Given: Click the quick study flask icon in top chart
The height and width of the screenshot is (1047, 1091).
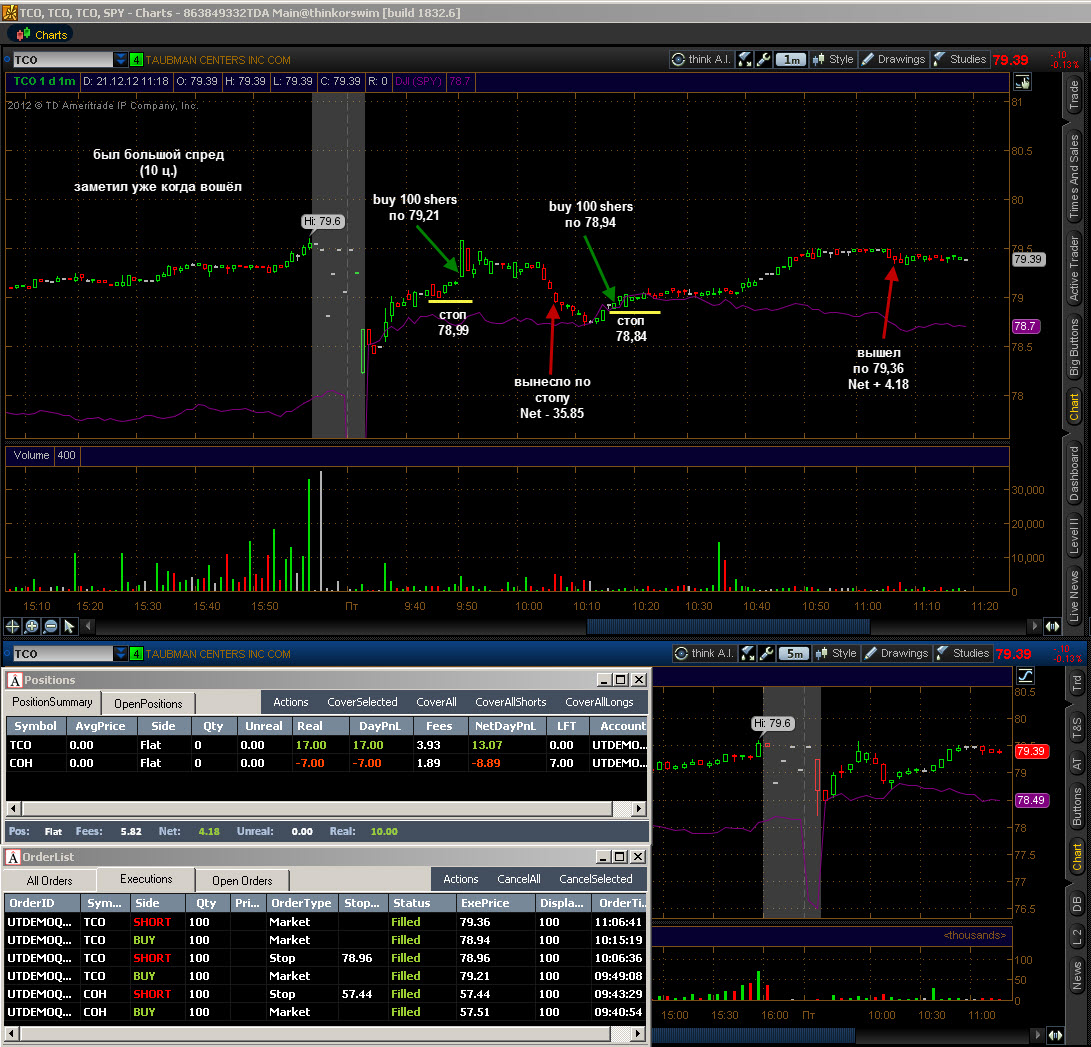Looking at the screenshot, I should click(744, 59).
